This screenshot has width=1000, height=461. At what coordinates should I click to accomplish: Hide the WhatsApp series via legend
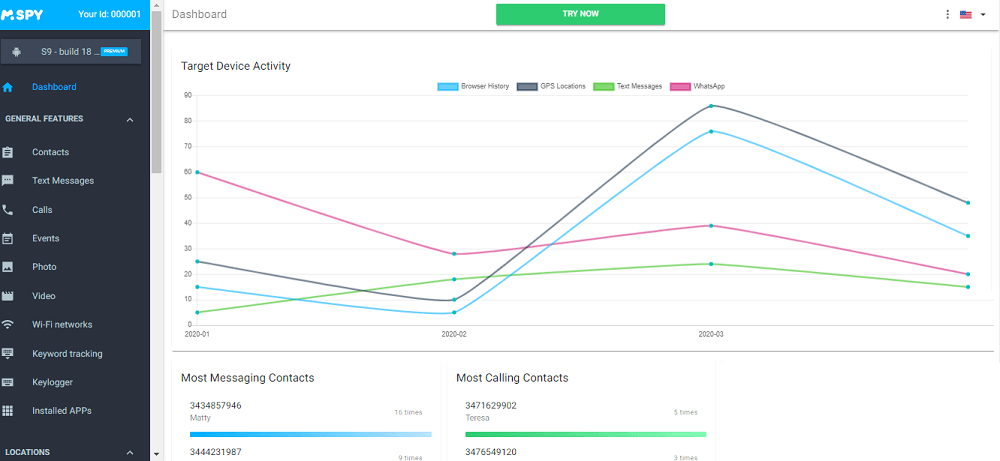coord(696,87)
